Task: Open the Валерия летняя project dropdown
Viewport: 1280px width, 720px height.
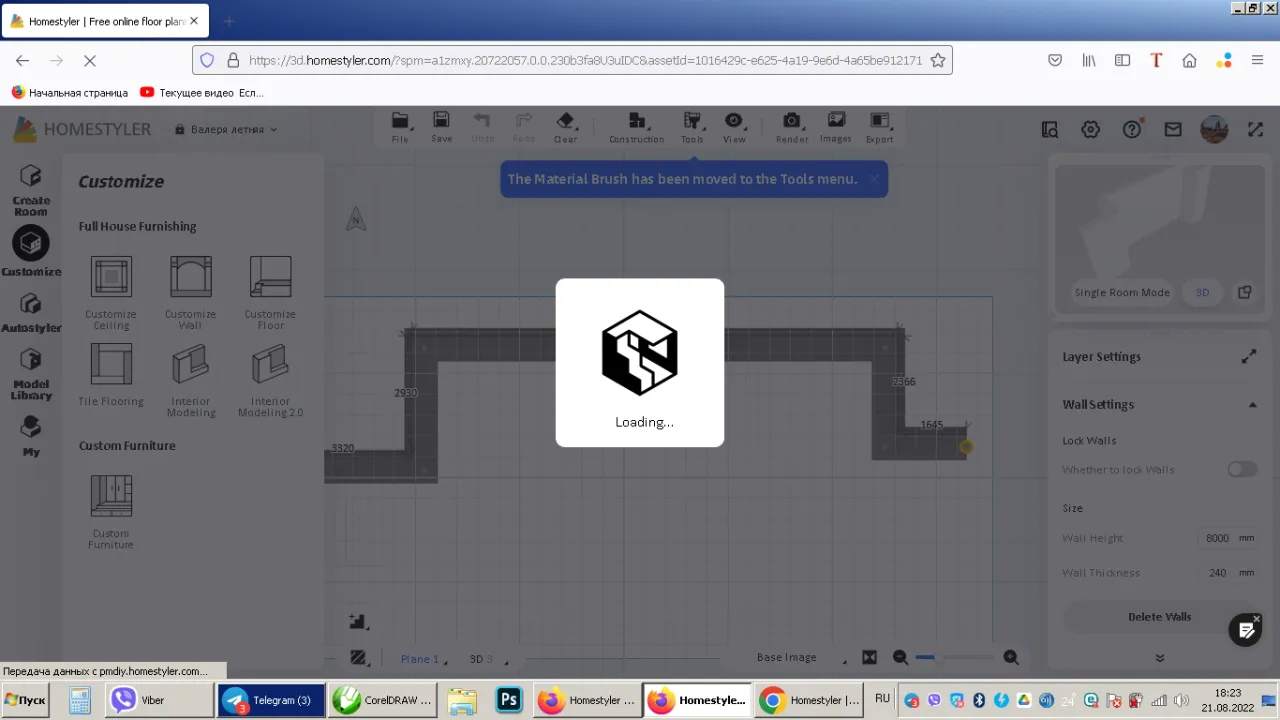Action: click(227, 129)
